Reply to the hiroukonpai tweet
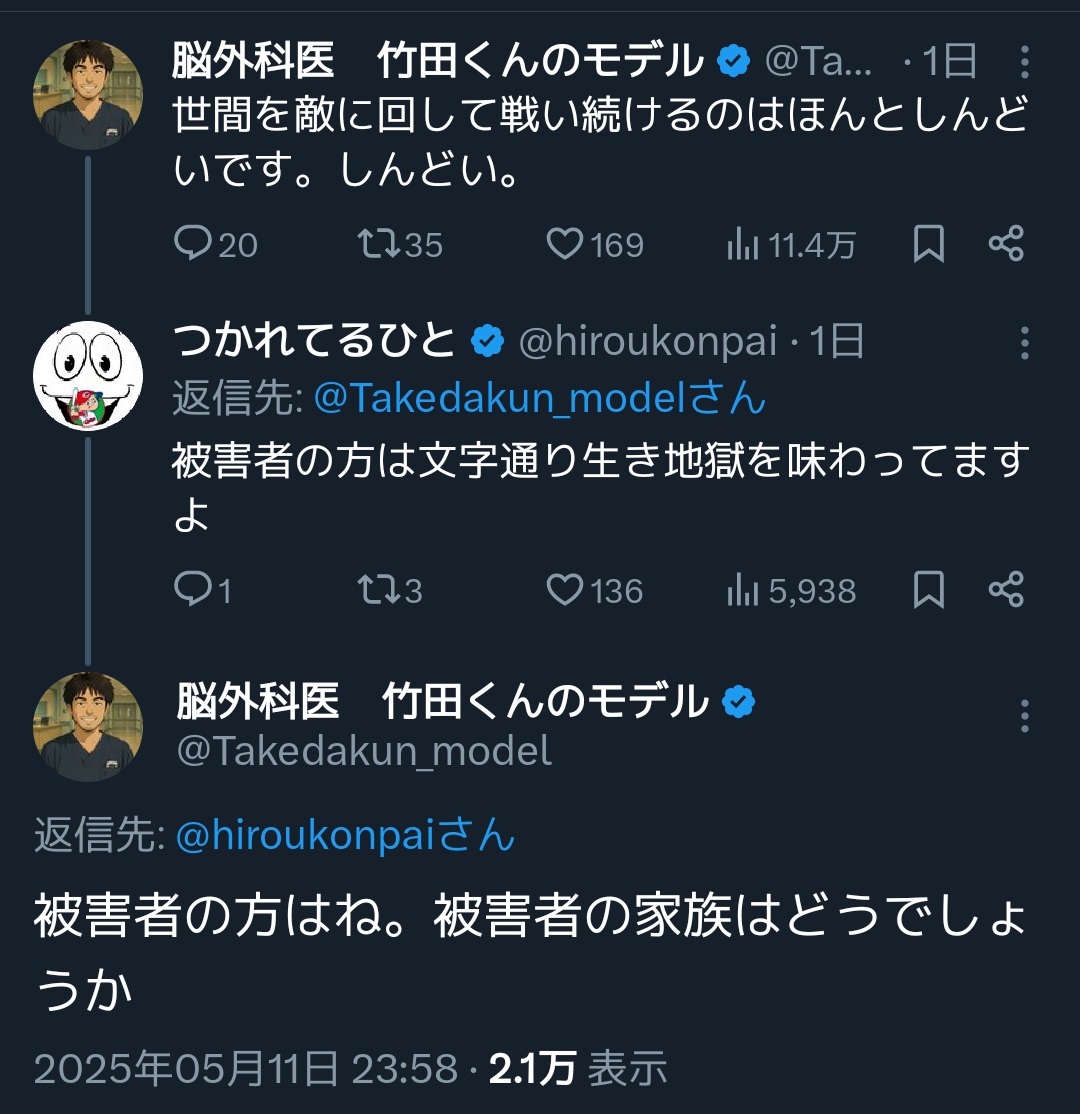The width and height of the screenshot is (1080, 1114). click(x=190, y=590)
